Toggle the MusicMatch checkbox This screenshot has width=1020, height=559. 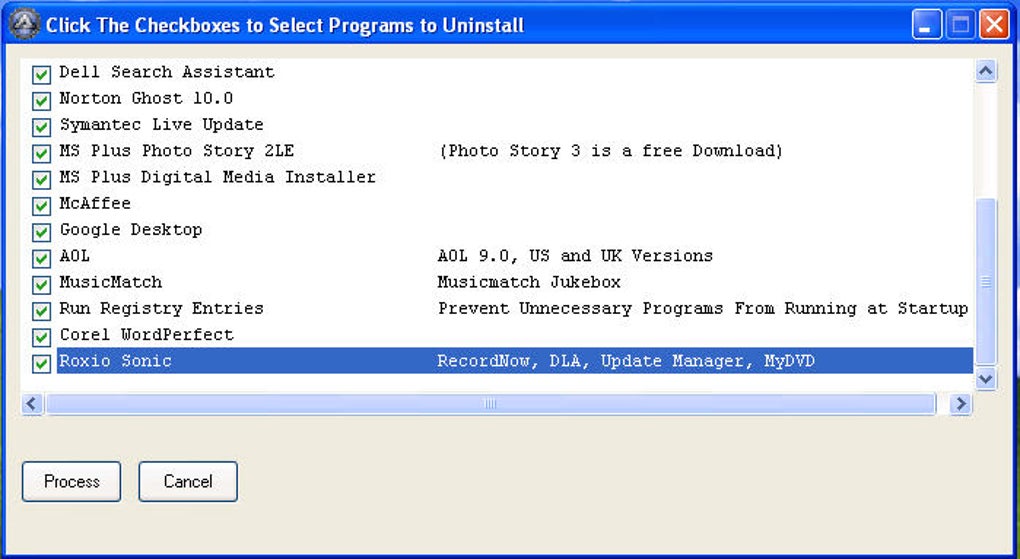[x=41, y=284]
